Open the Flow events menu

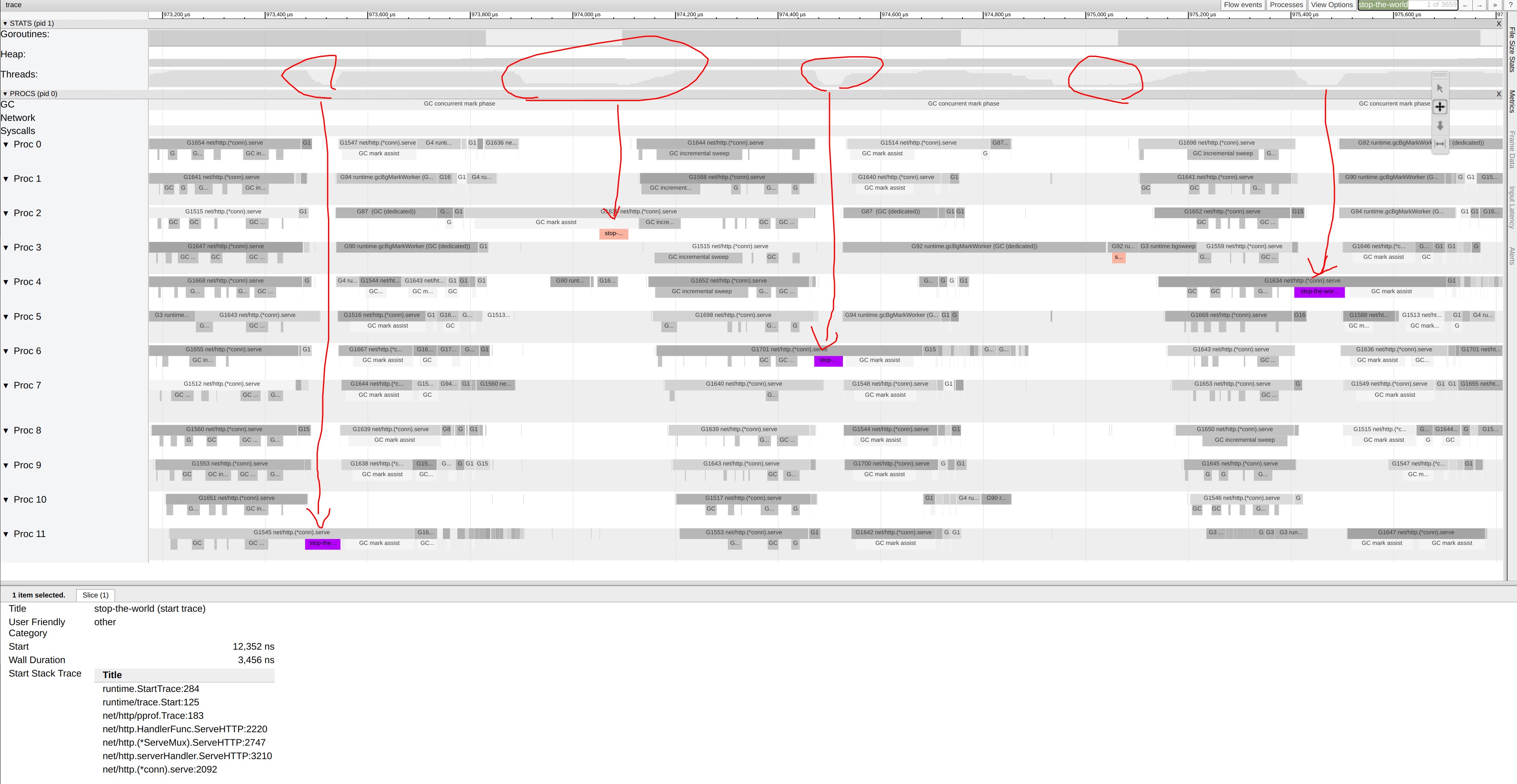click(1243, 5)
